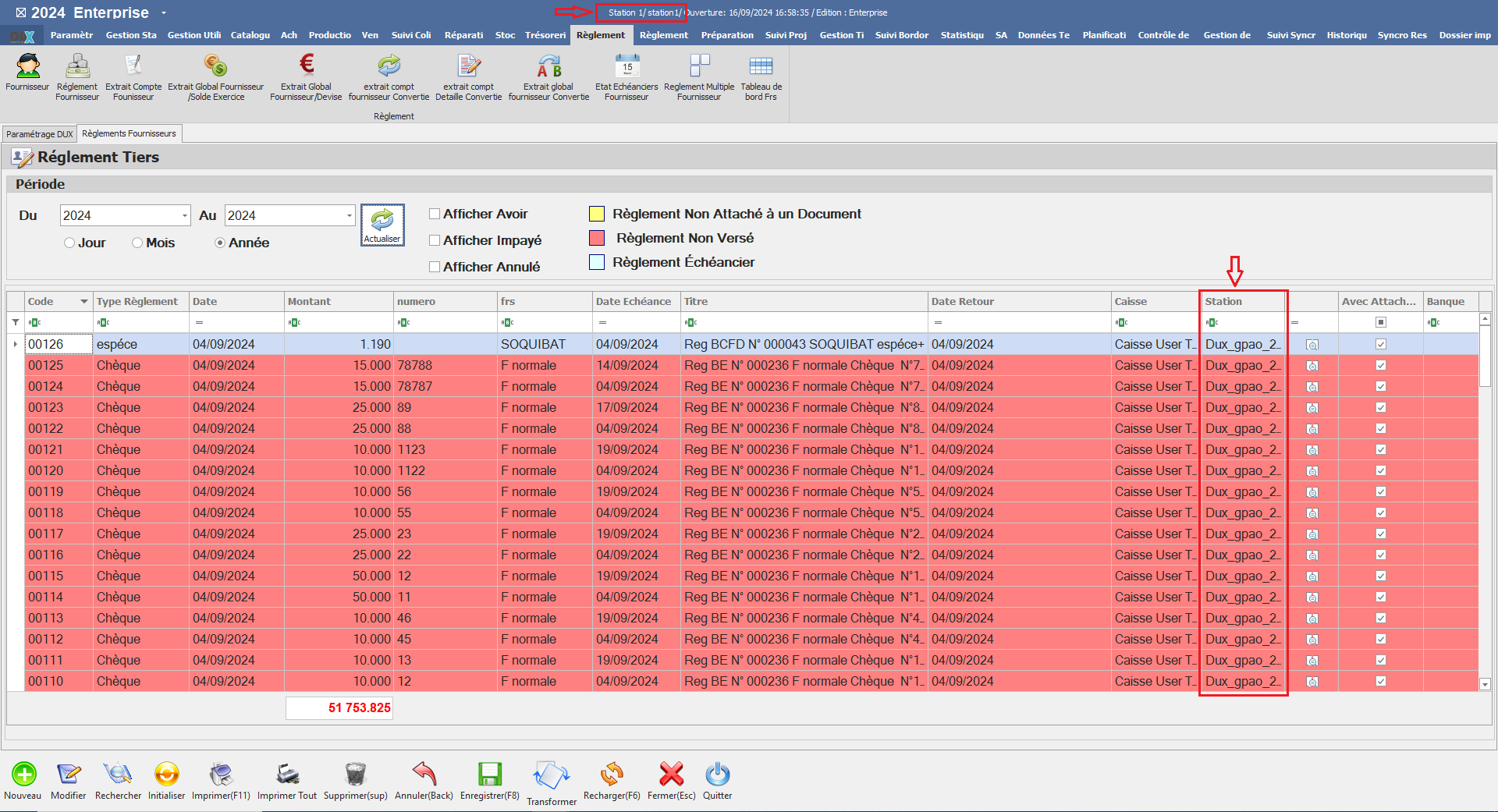This screenshot has width=1498, height=812.
Task: Sort by the frs column header
Action: (x=545, y=301)
